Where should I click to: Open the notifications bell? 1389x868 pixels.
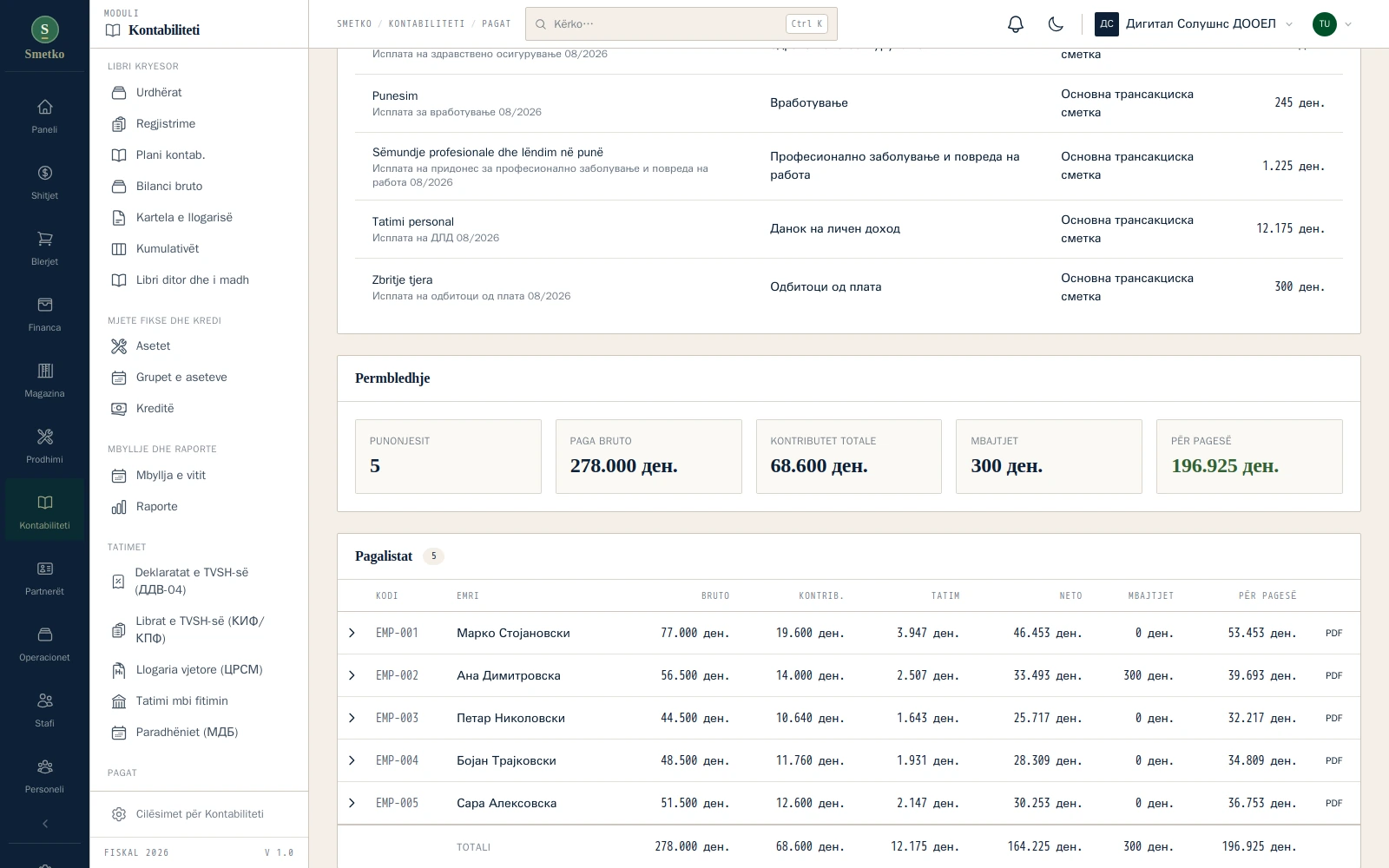pos(1016,24)
